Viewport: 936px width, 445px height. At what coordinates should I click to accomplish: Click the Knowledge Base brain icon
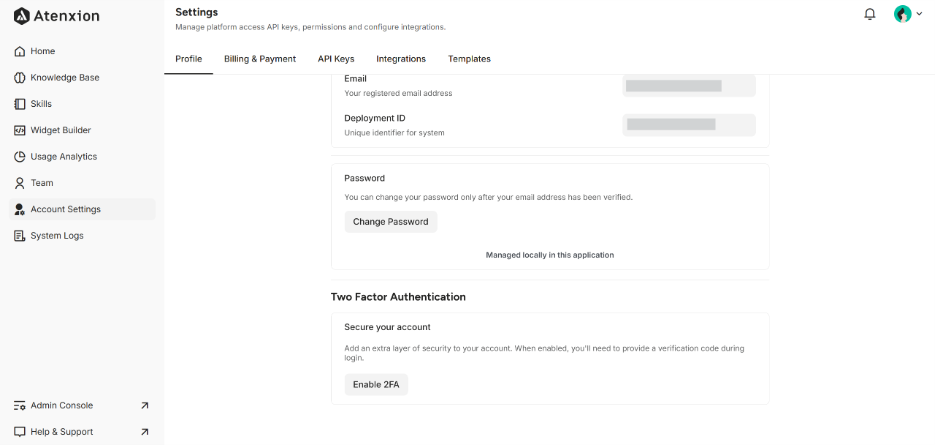click(x=20, y=78)
